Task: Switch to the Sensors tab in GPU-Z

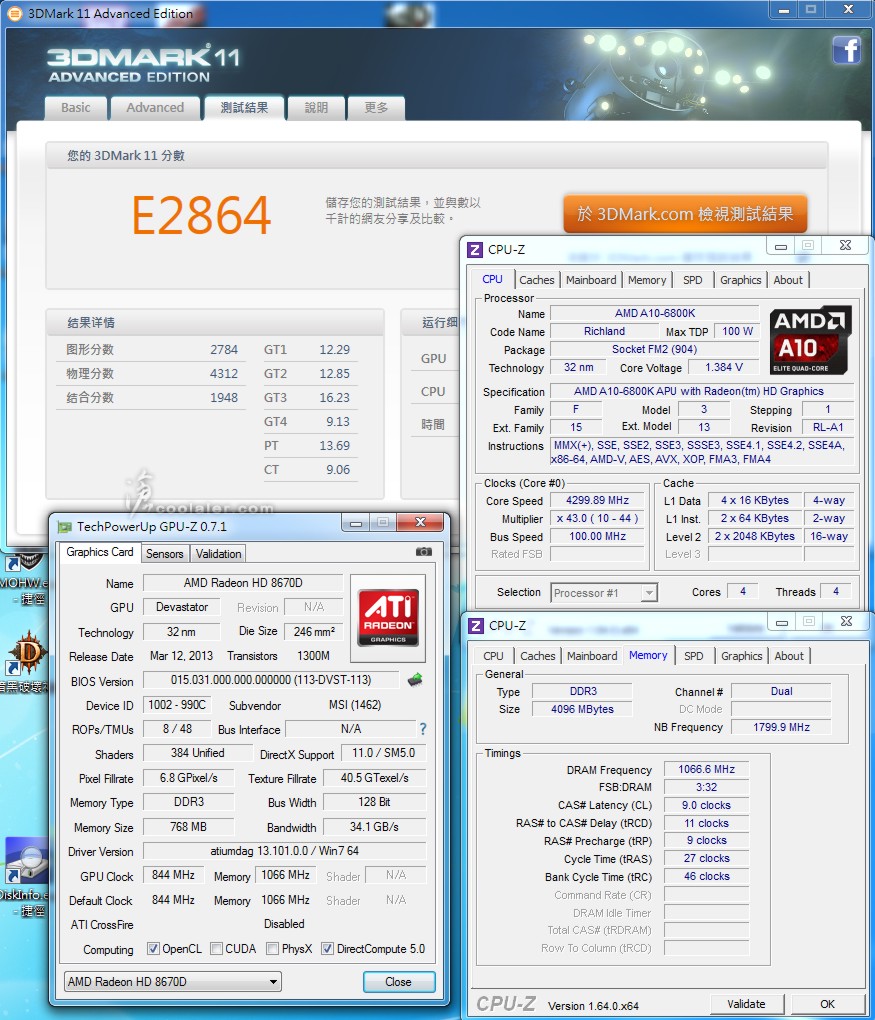Action: 164,554
